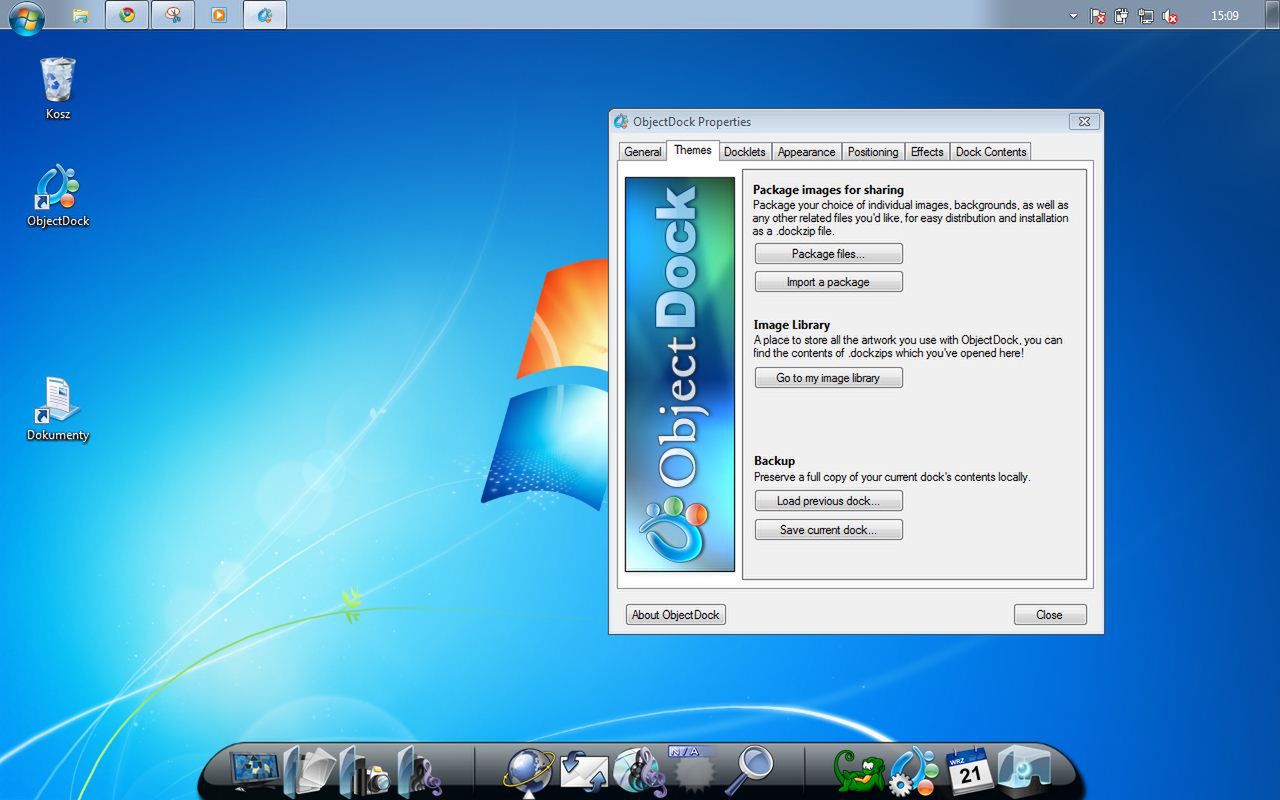The image size is (1280, 800).
Task: Switch to the Docklets tab
Action: pos(744,152)
